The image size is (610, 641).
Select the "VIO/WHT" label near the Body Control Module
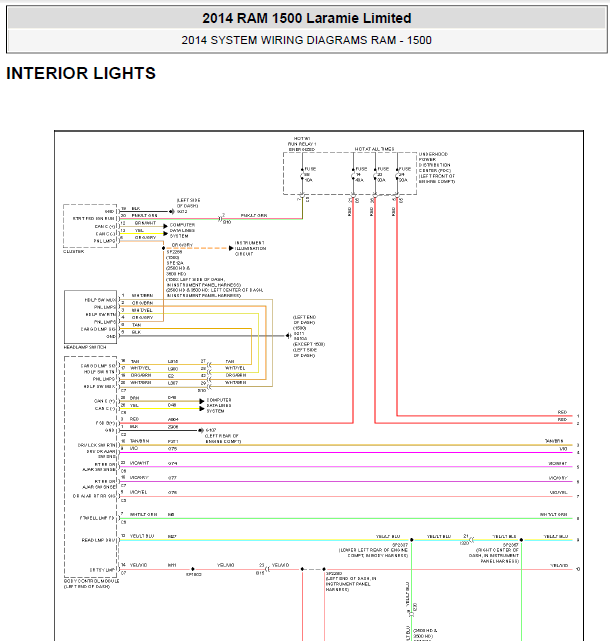[139, 463]
